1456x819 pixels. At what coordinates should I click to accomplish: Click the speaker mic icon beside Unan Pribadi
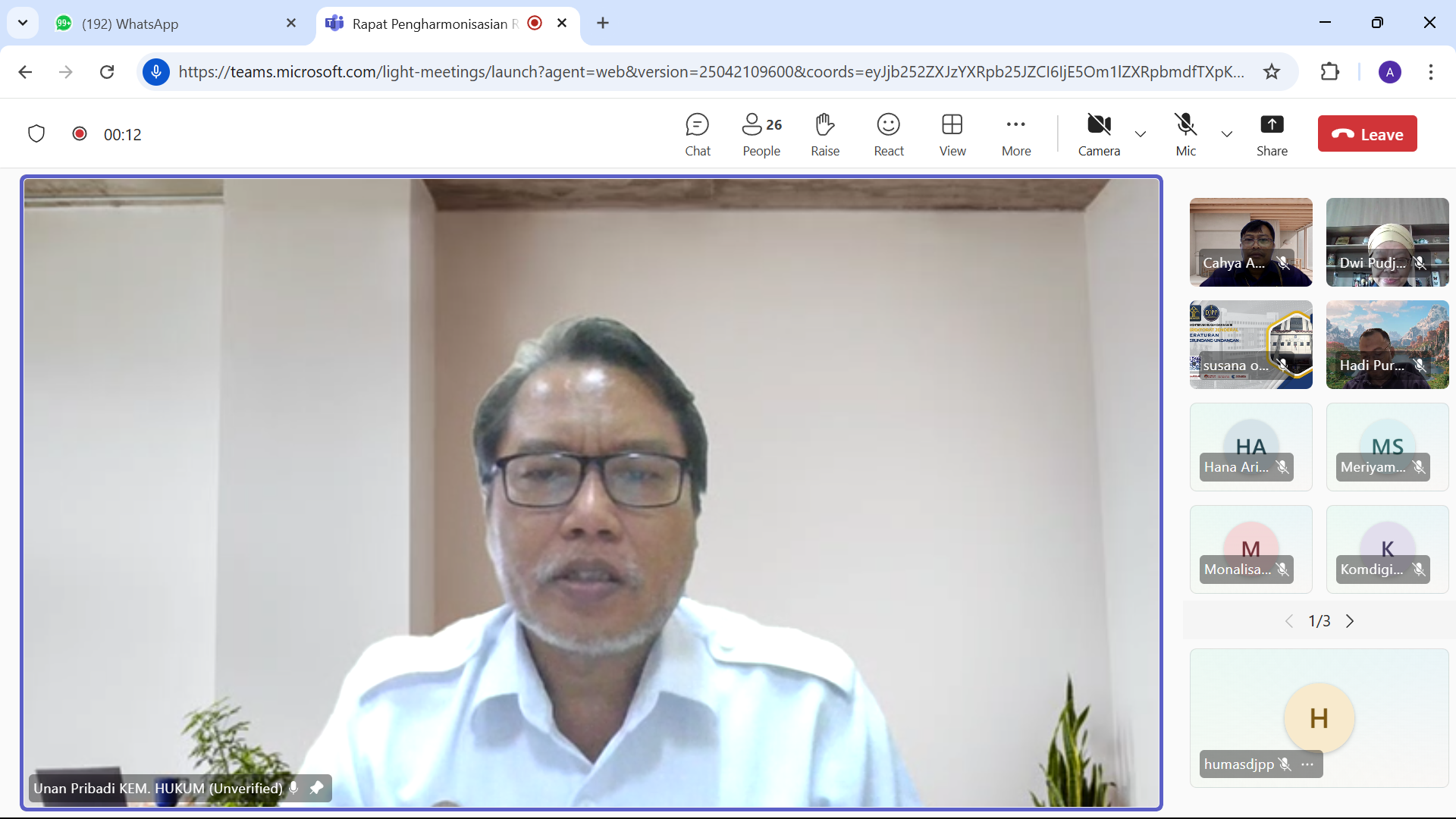[293, 788]
